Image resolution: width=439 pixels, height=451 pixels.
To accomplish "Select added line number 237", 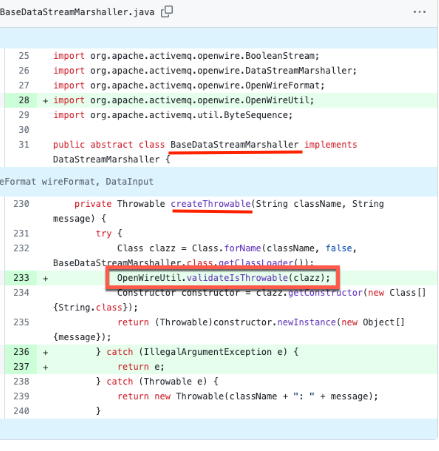I will click(21, 367).
